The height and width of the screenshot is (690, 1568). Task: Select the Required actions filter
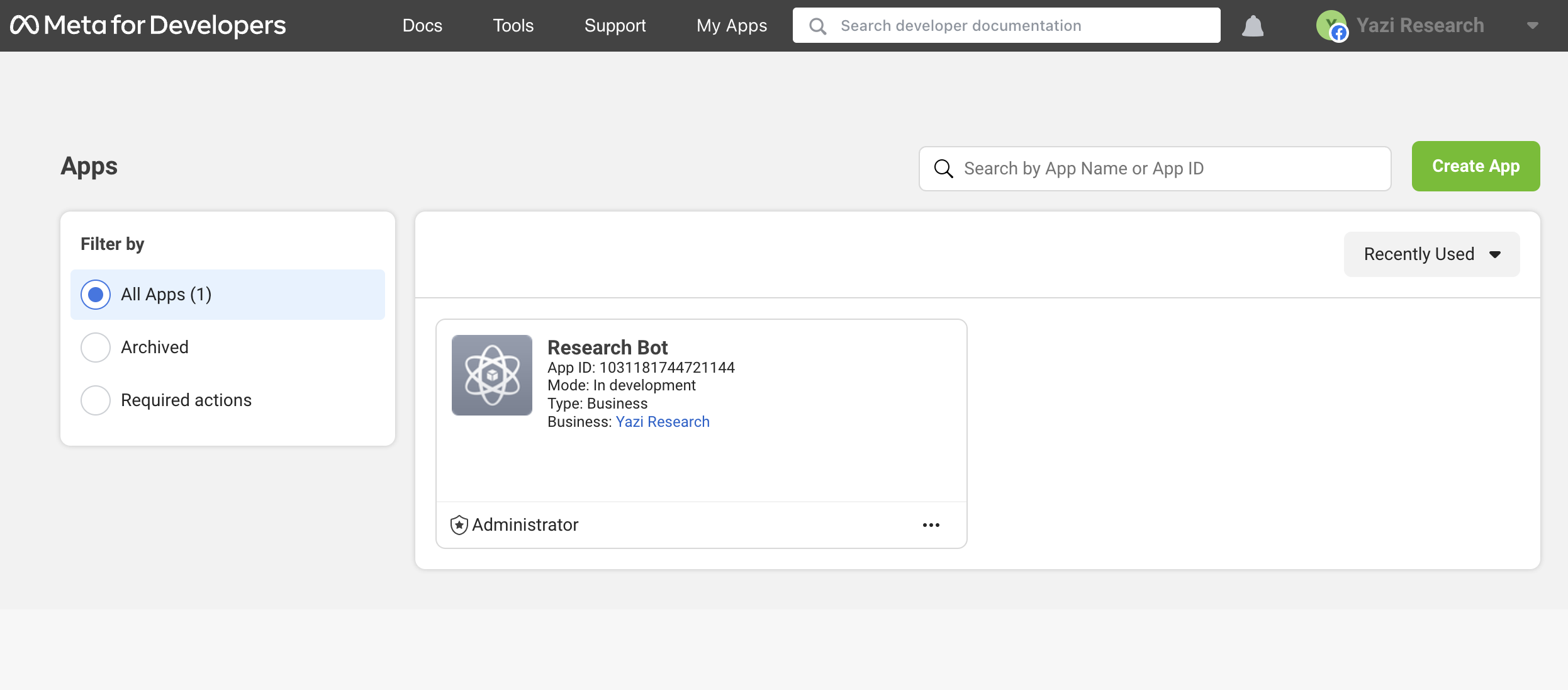95,400
